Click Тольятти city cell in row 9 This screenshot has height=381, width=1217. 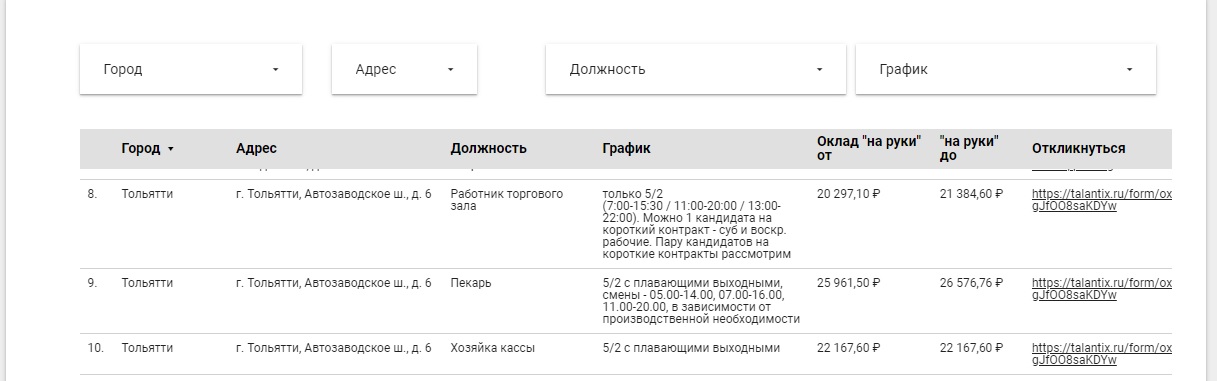coord(147,283)
